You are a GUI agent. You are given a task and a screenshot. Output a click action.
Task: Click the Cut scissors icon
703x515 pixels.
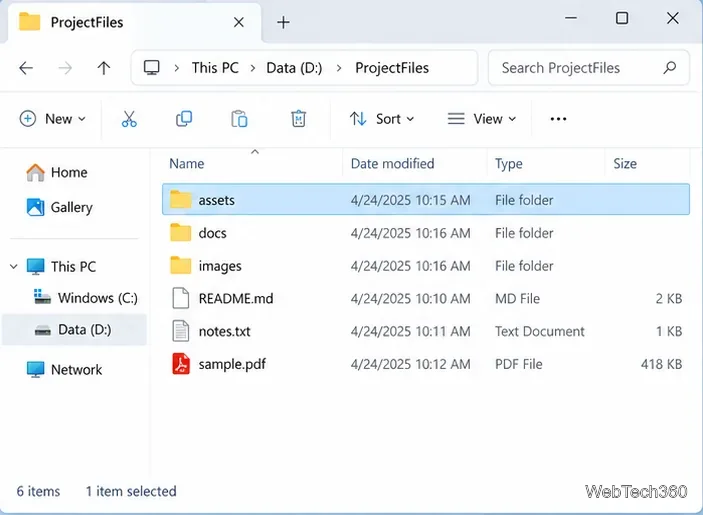[x=129, y=119]
